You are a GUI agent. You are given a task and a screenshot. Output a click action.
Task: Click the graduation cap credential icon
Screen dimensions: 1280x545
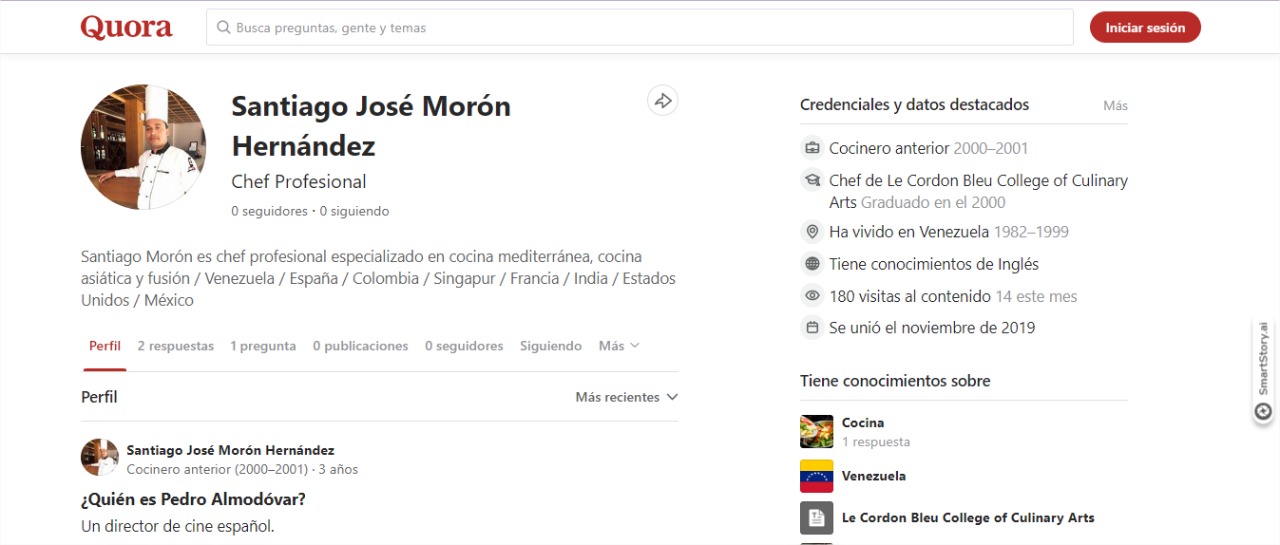[813, 181]
